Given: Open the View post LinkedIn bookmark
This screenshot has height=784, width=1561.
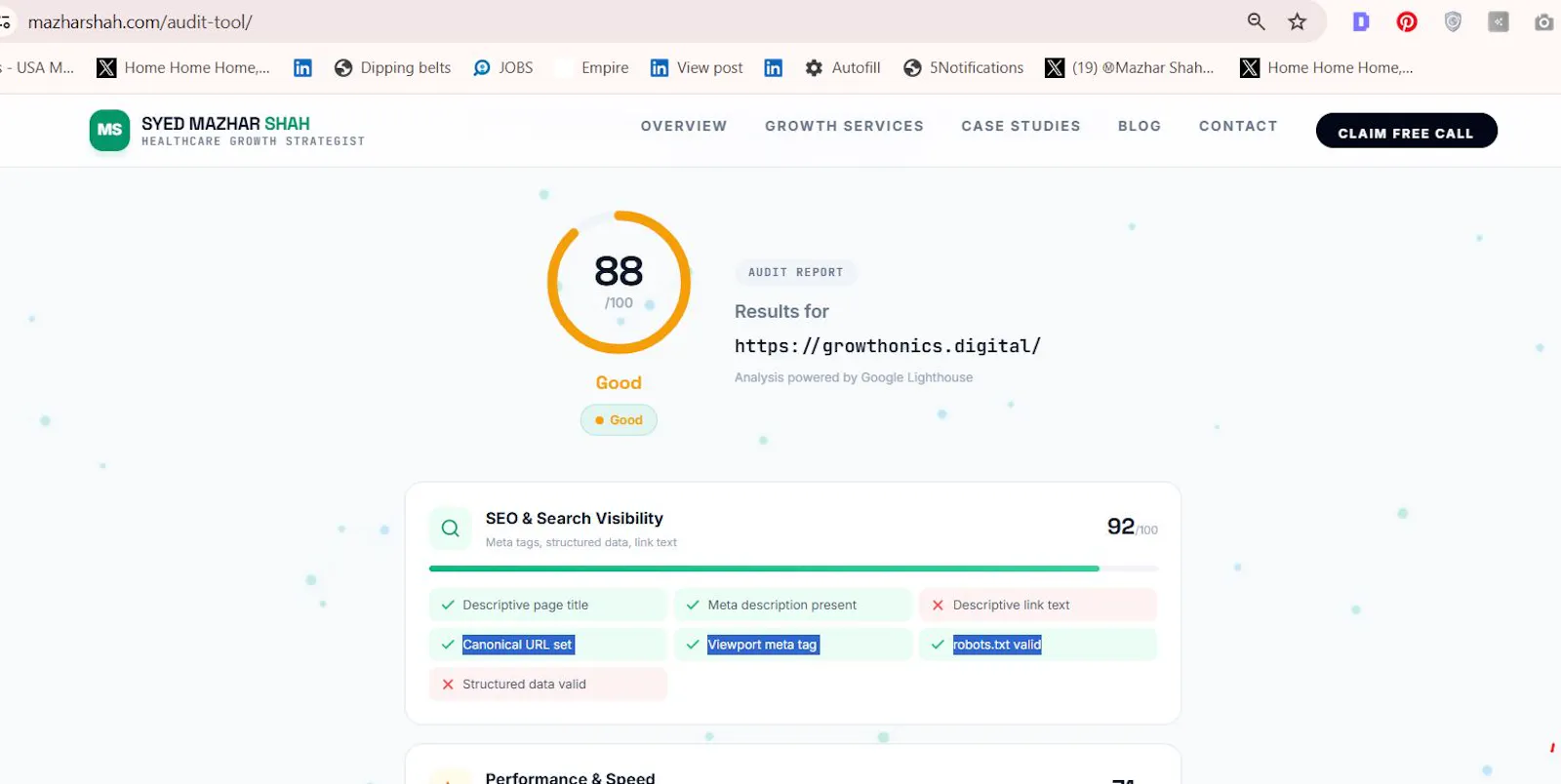Looking at the screenshot, I should pos(697,67).
